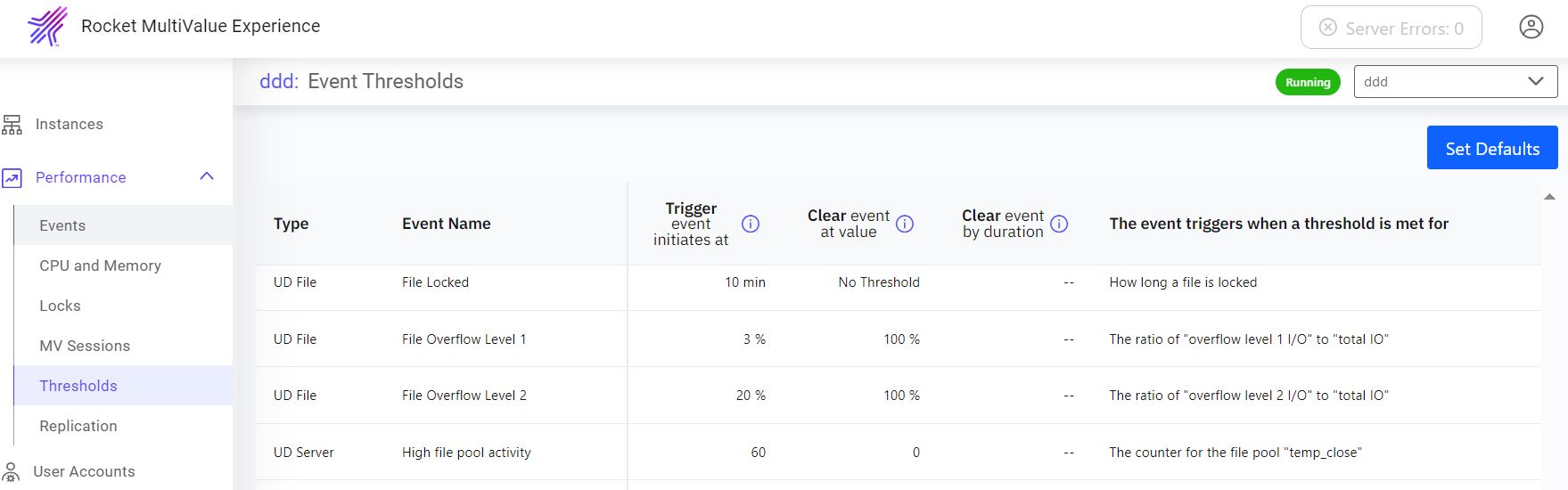Click info icon beside Trigger event initiates at

point(751,225)
